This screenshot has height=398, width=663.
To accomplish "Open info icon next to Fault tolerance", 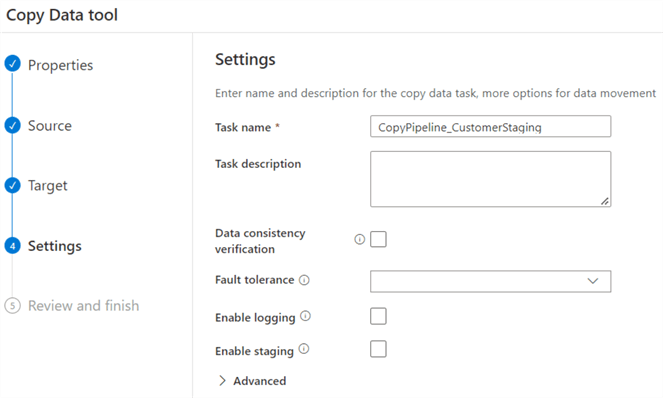I will coord(304,280).
